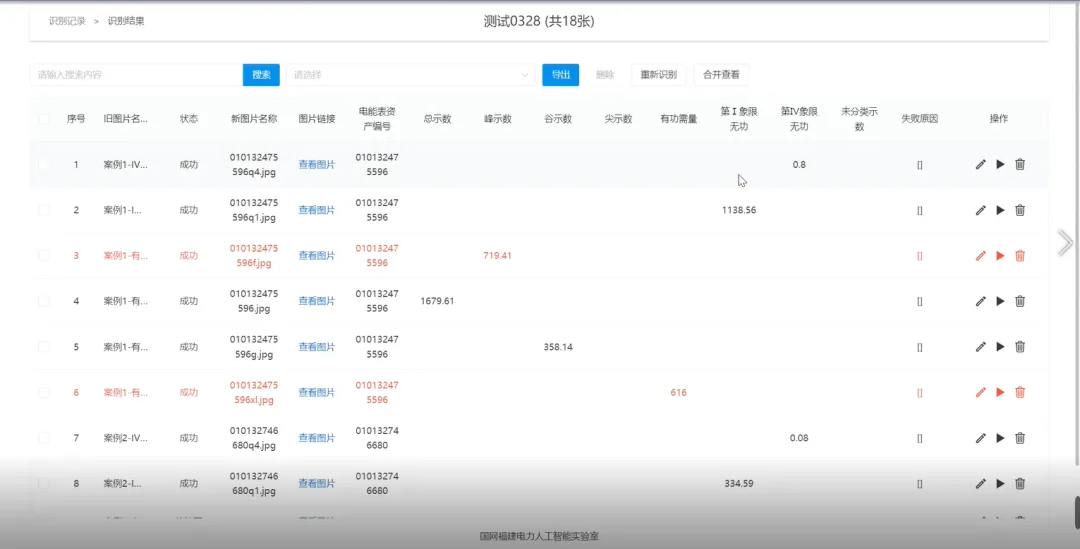Focus the search content input field
1080x549 pixels.
pos(135,75)
